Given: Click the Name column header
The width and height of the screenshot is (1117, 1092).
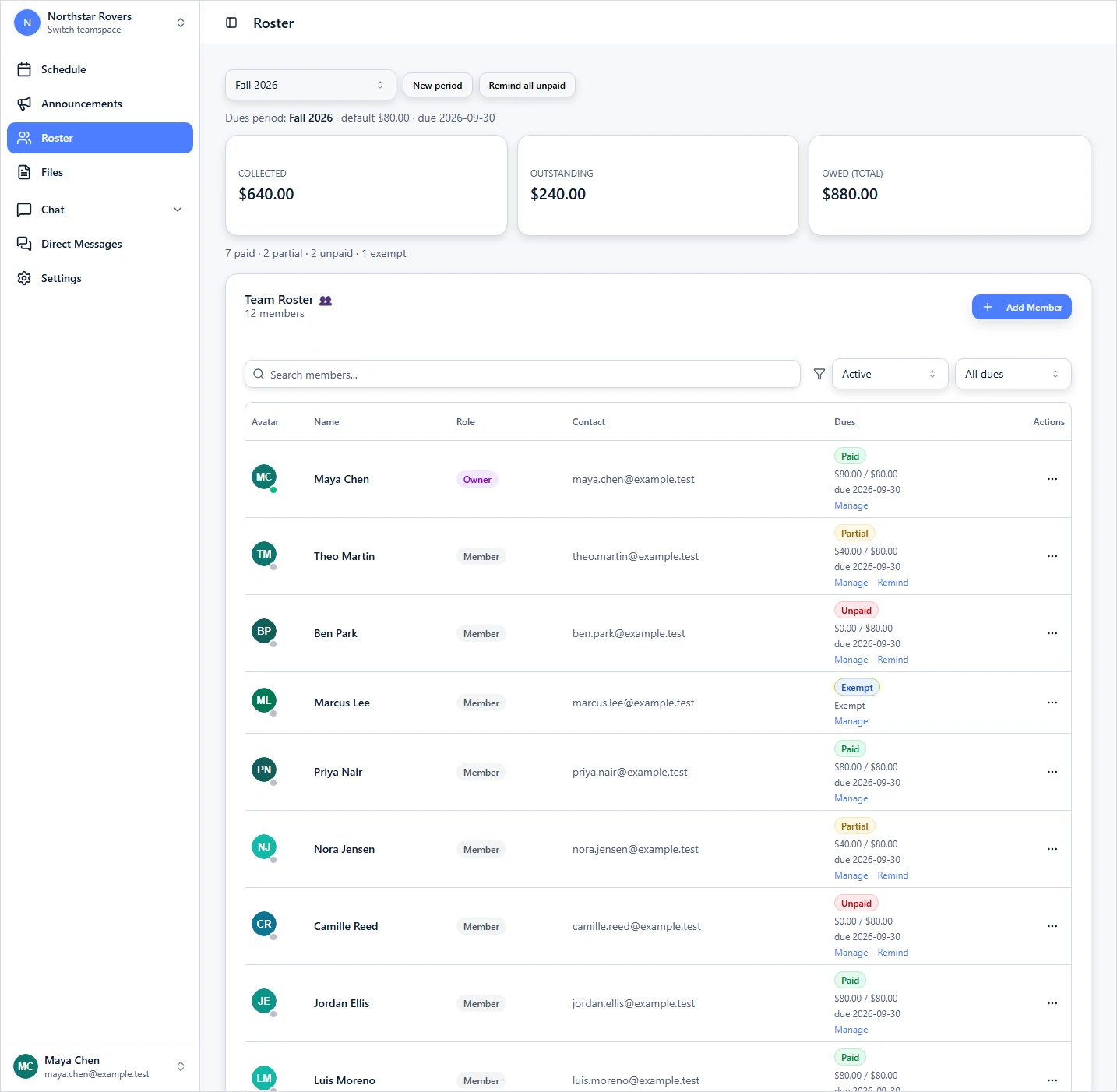Looking at the screenshot, I should pos(326,422).
